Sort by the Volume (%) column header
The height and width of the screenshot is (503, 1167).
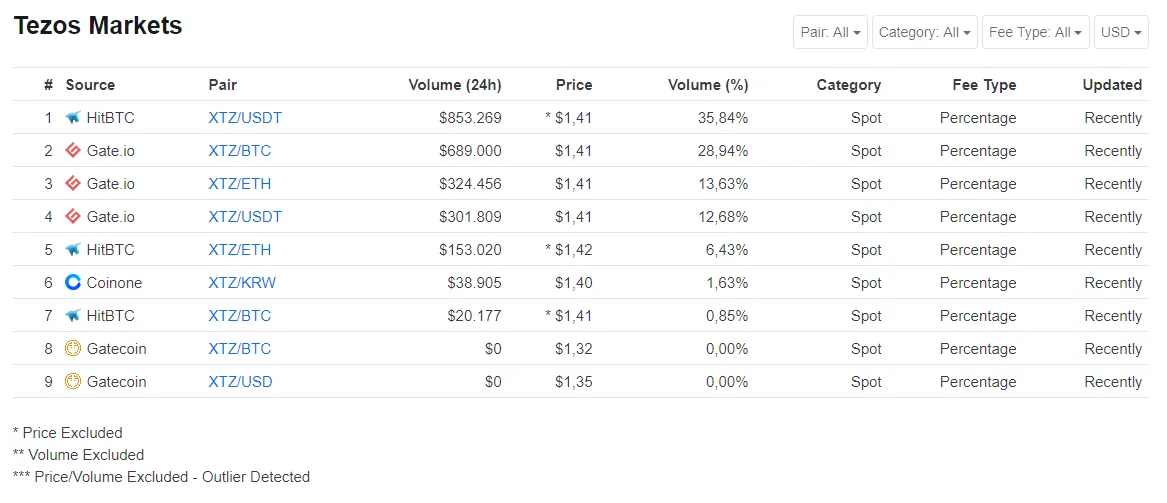(708, 85)
